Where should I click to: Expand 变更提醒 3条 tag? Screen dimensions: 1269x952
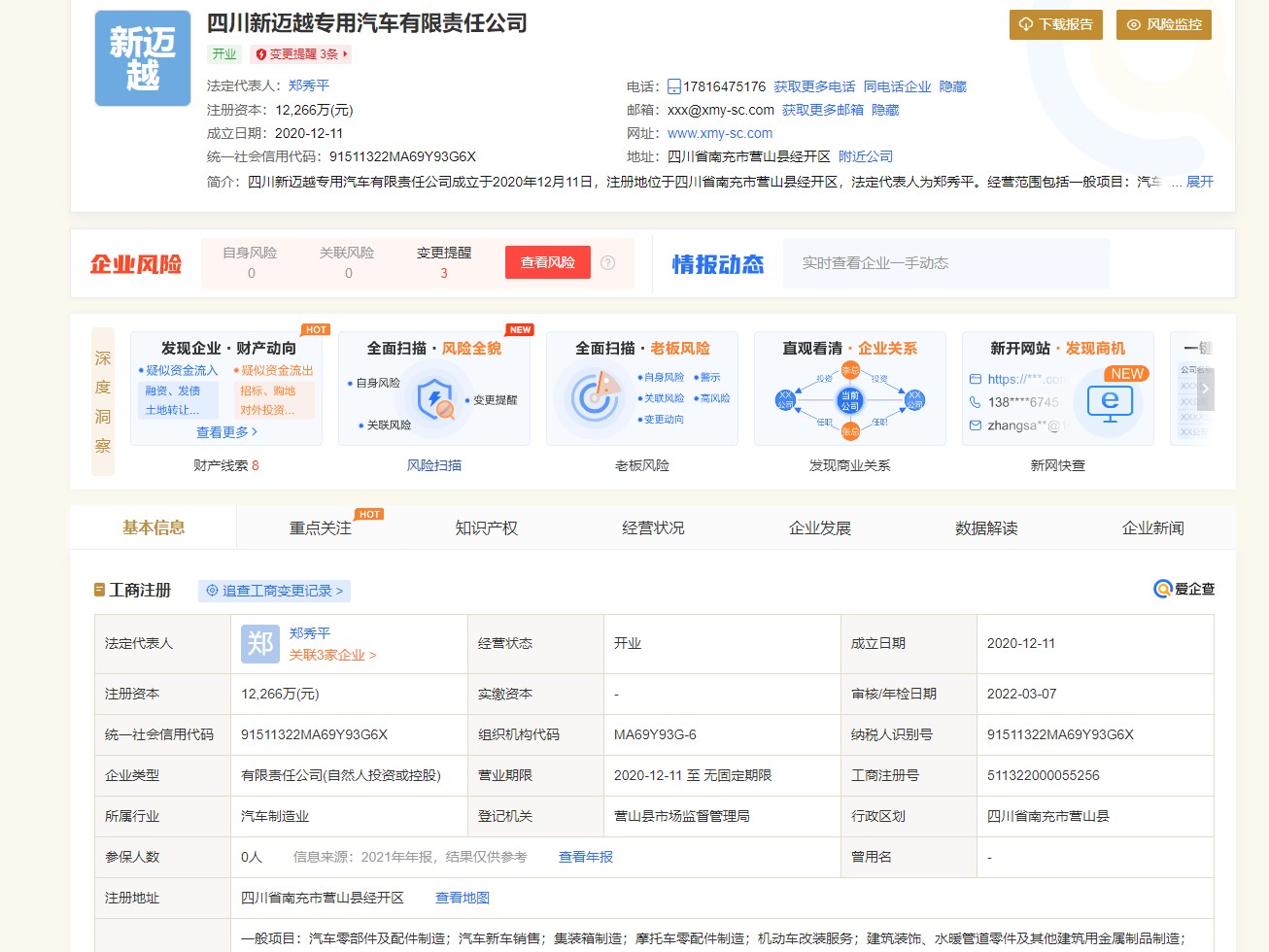point(300,54)
